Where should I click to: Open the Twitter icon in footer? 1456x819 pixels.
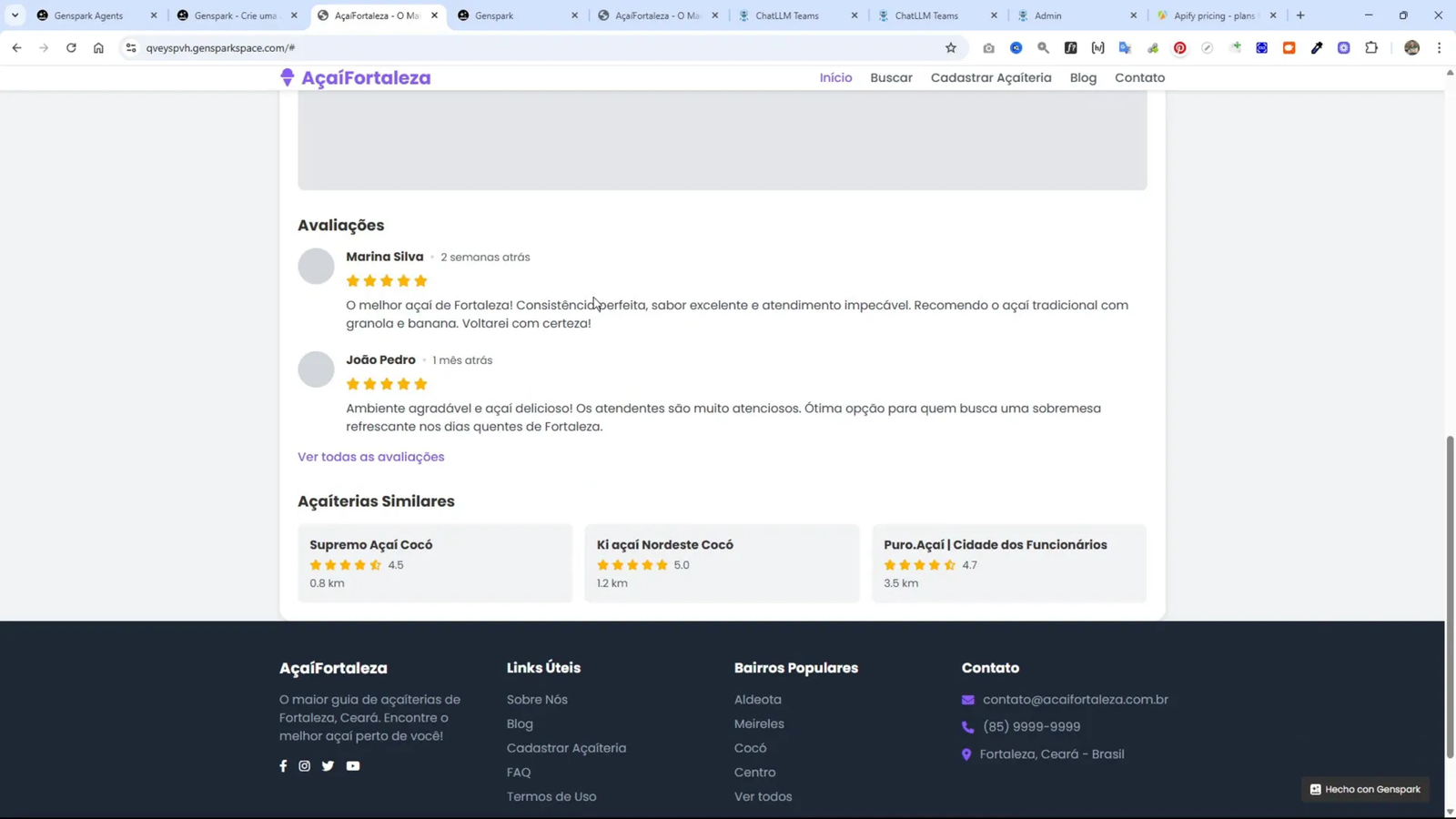[328, 766]
